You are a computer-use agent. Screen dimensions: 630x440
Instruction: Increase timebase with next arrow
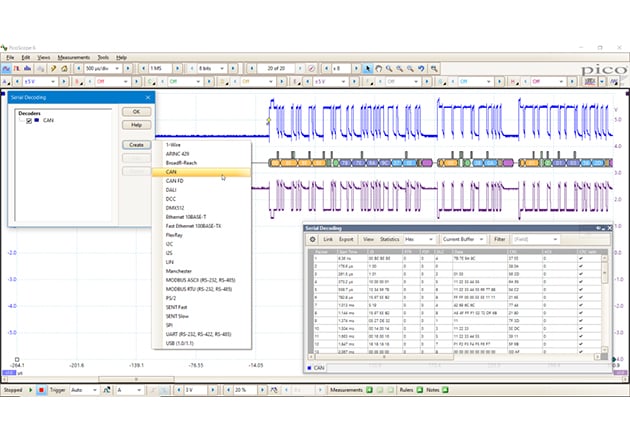[128, 69]
